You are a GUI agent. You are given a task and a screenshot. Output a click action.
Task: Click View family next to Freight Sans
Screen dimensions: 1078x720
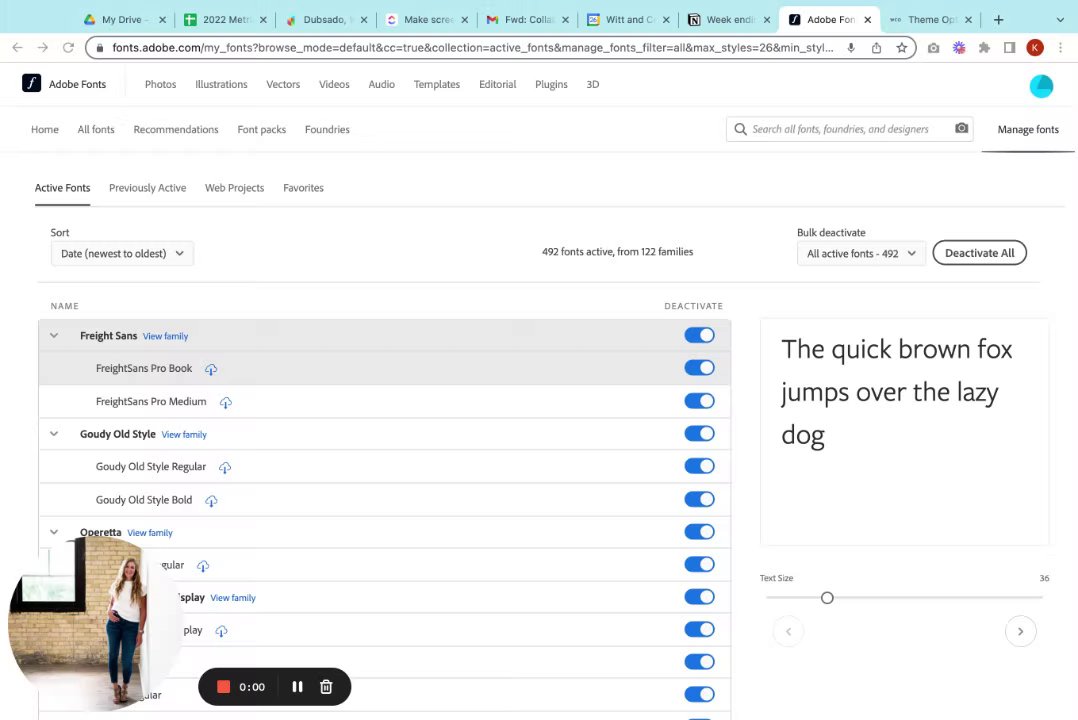tap(165, 336)
